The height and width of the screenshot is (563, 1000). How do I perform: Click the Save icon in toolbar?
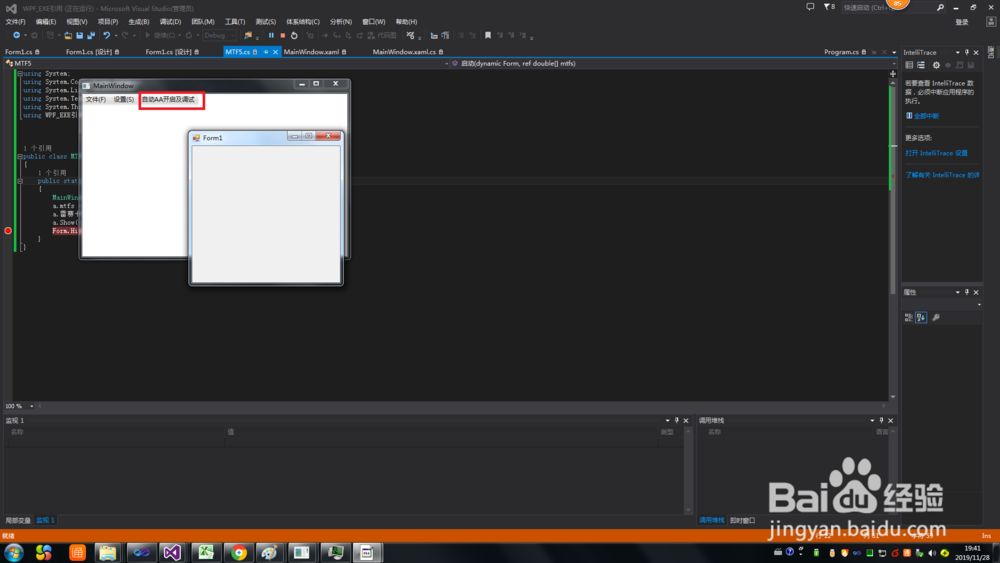pyautogui.click(x=80, y=36)
